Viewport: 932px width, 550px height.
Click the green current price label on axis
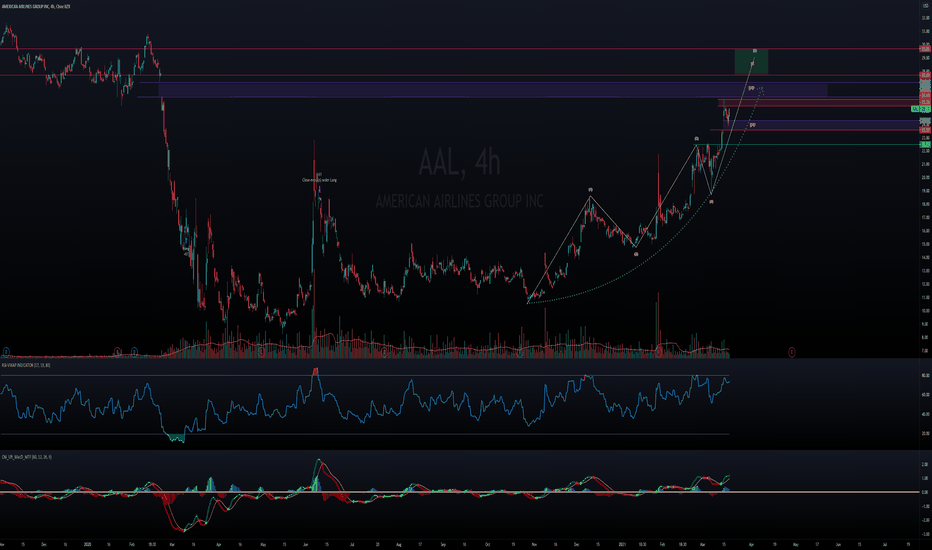click(921, 109)
